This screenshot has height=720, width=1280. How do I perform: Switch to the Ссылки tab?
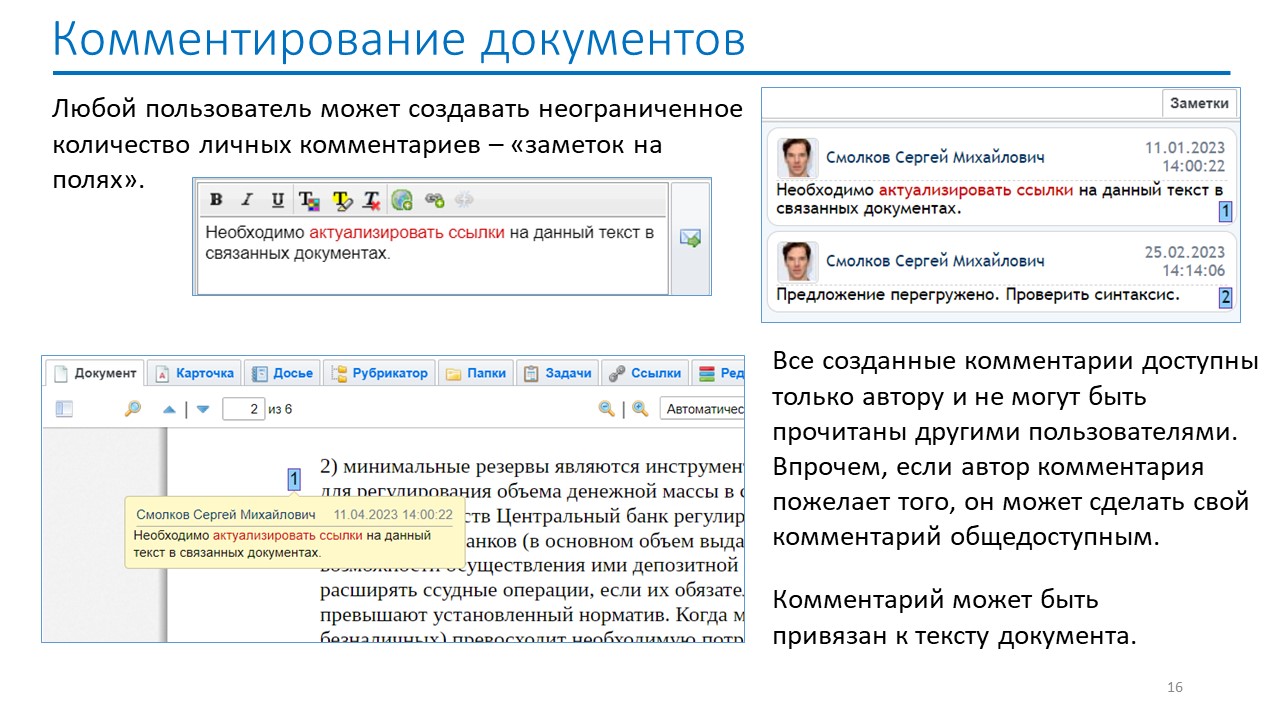[x=646, y=373]
